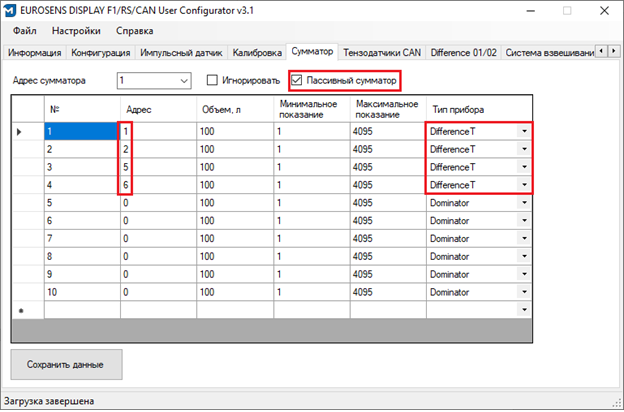Viewport: 624px width, 412px height.
Task: Switch to the Система взвешивания tab
Action: (x=549, y=53)
